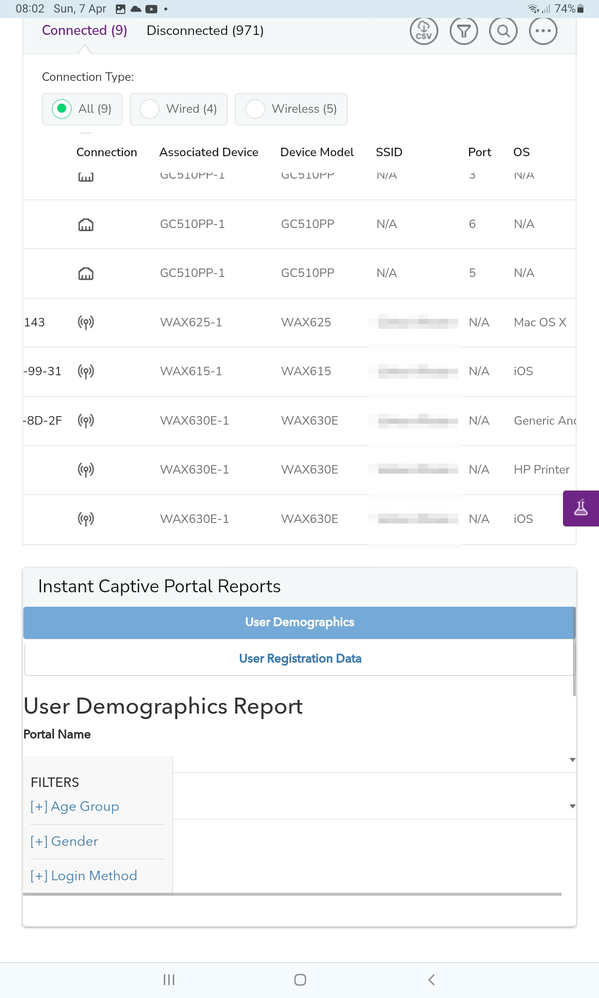Sort by the OS column header
The height and width of the screenshot is (998, 599).
[x=521, y=152]
